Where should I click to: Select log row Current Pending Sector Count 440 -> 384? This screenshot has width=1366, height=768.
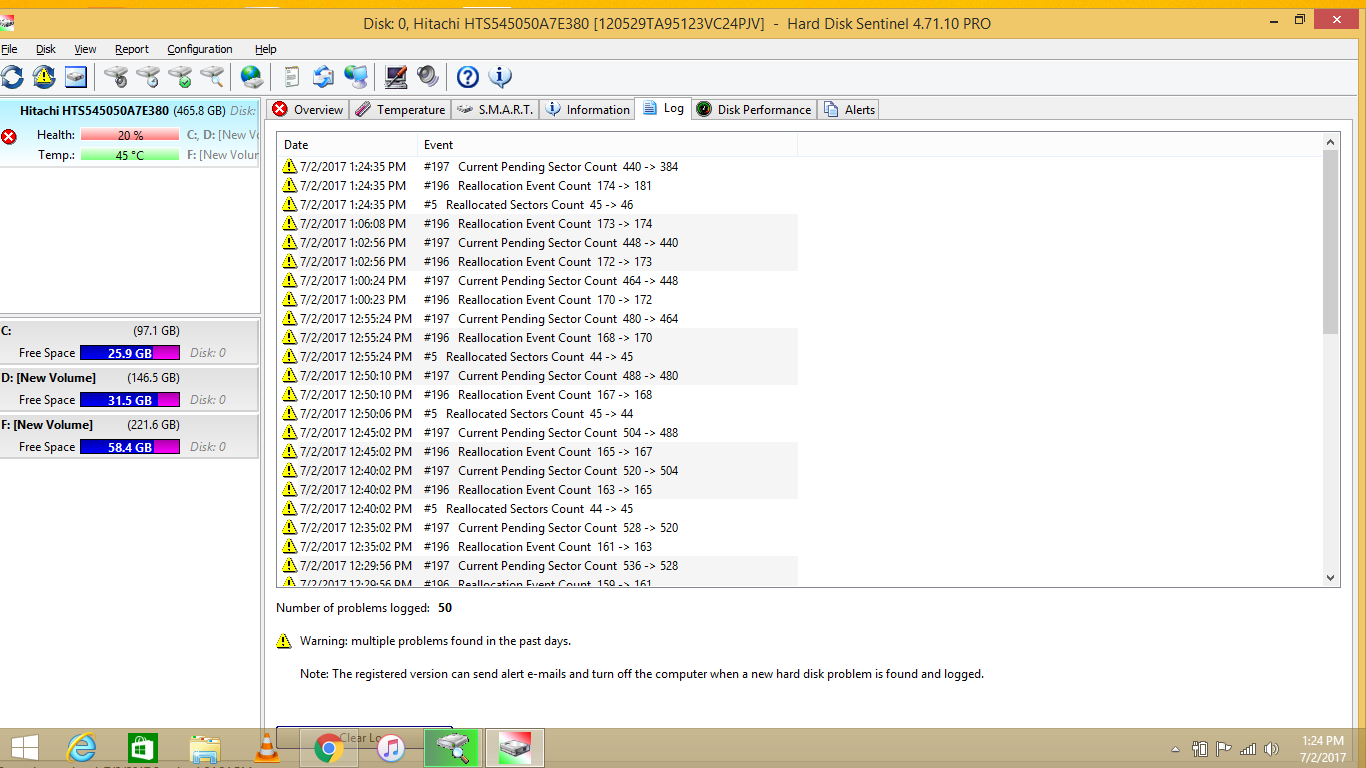coord(538,167)
